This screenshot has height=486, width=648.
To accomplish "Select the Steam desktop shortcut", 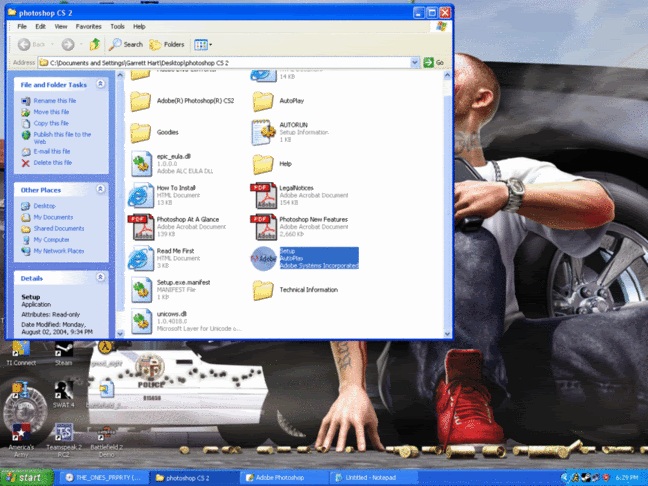I will [64, 354].
